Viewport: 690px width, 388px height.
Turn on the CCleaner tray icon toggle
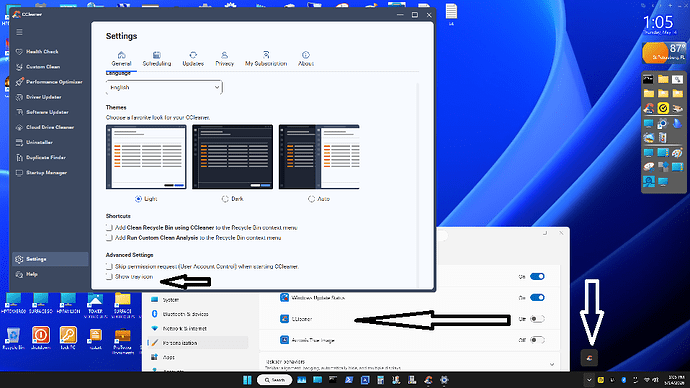[537, 319]
